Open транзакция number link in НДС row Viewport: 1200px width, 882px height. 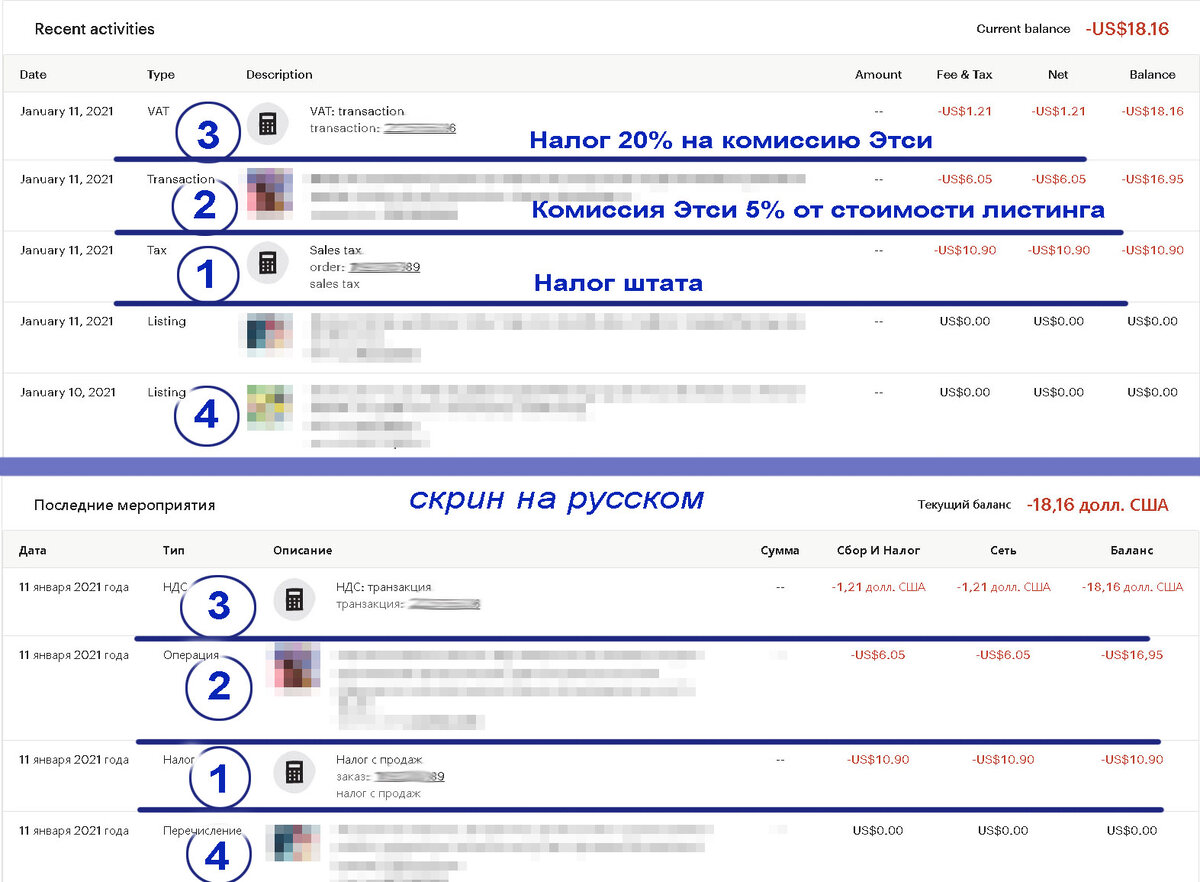(444, 604)
